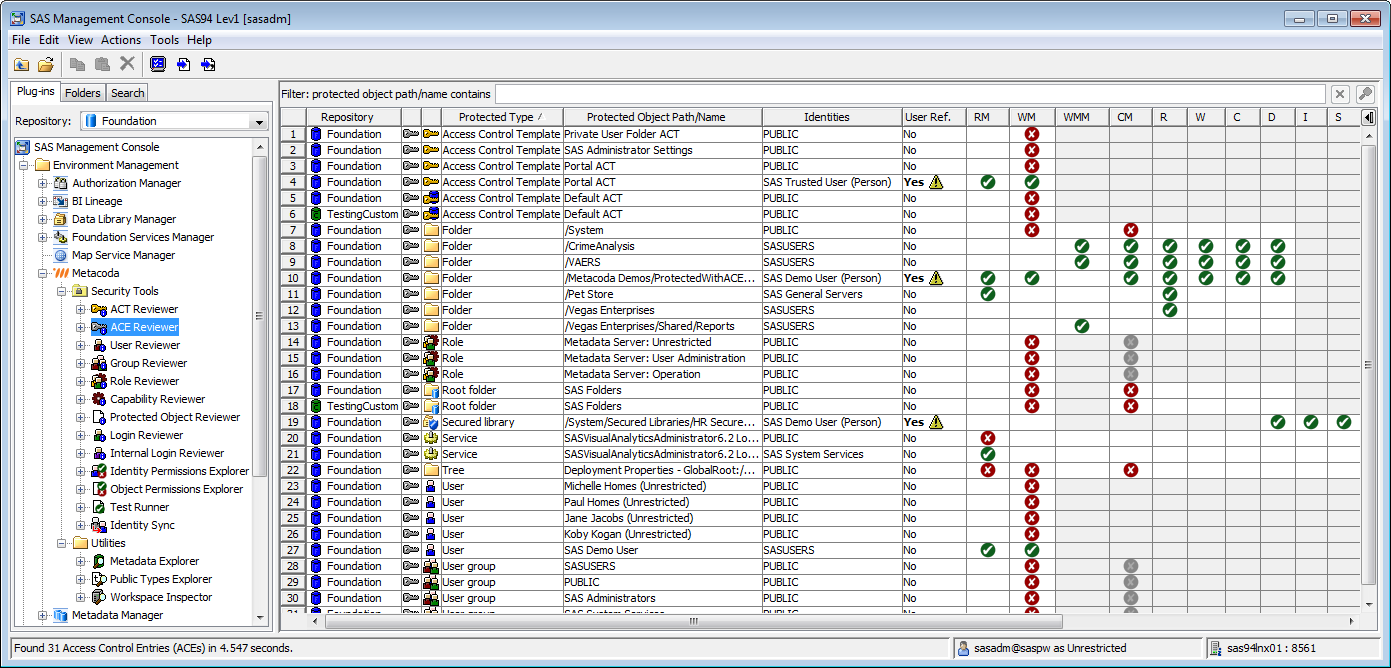Click Michelle Homes (Unrestricted) cell
The image size is (1391, 668).
(662, 486)
